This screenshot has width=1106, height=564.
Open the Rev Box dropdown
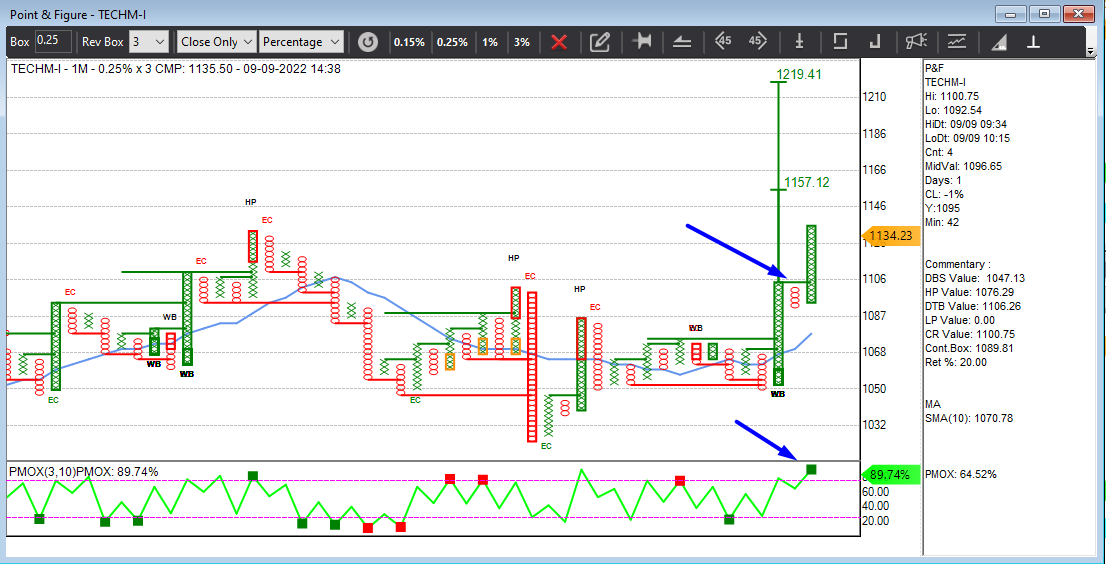(149, 42)
